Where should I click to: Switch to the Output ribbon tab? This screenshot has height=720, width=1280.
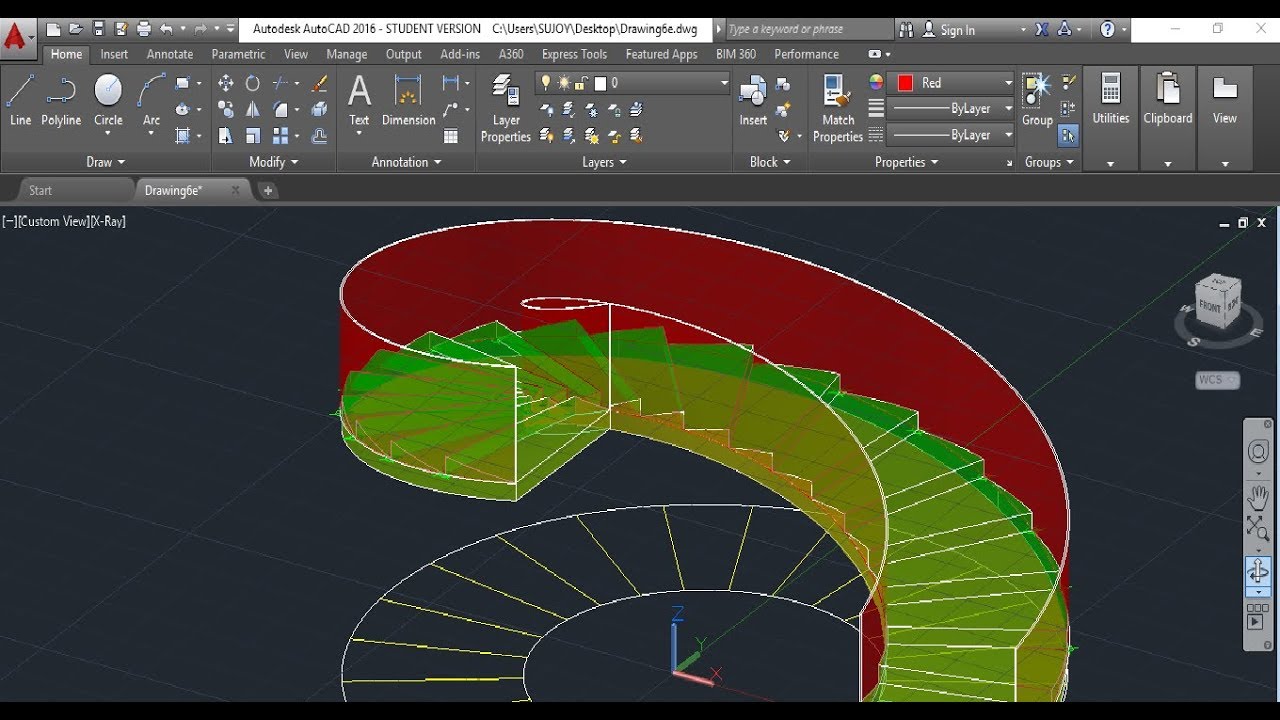(x=404, y=54)
